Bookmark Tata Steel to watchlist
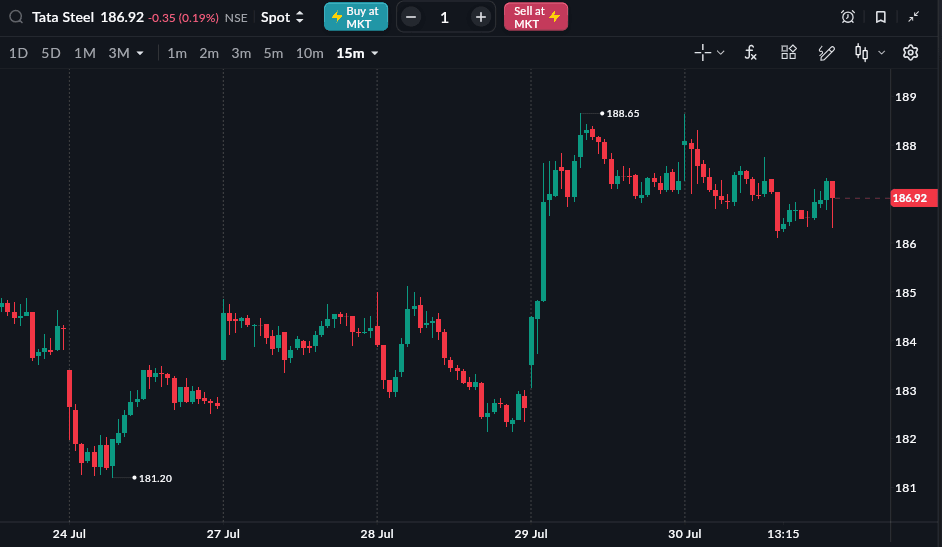This screenshot has width=942, height=547. (x=881, y=17)
